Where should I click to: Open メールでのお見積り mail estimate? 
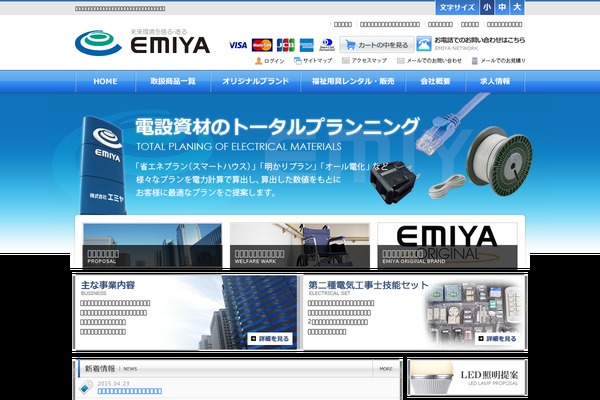pyautogui.click(x=498, y=60)
